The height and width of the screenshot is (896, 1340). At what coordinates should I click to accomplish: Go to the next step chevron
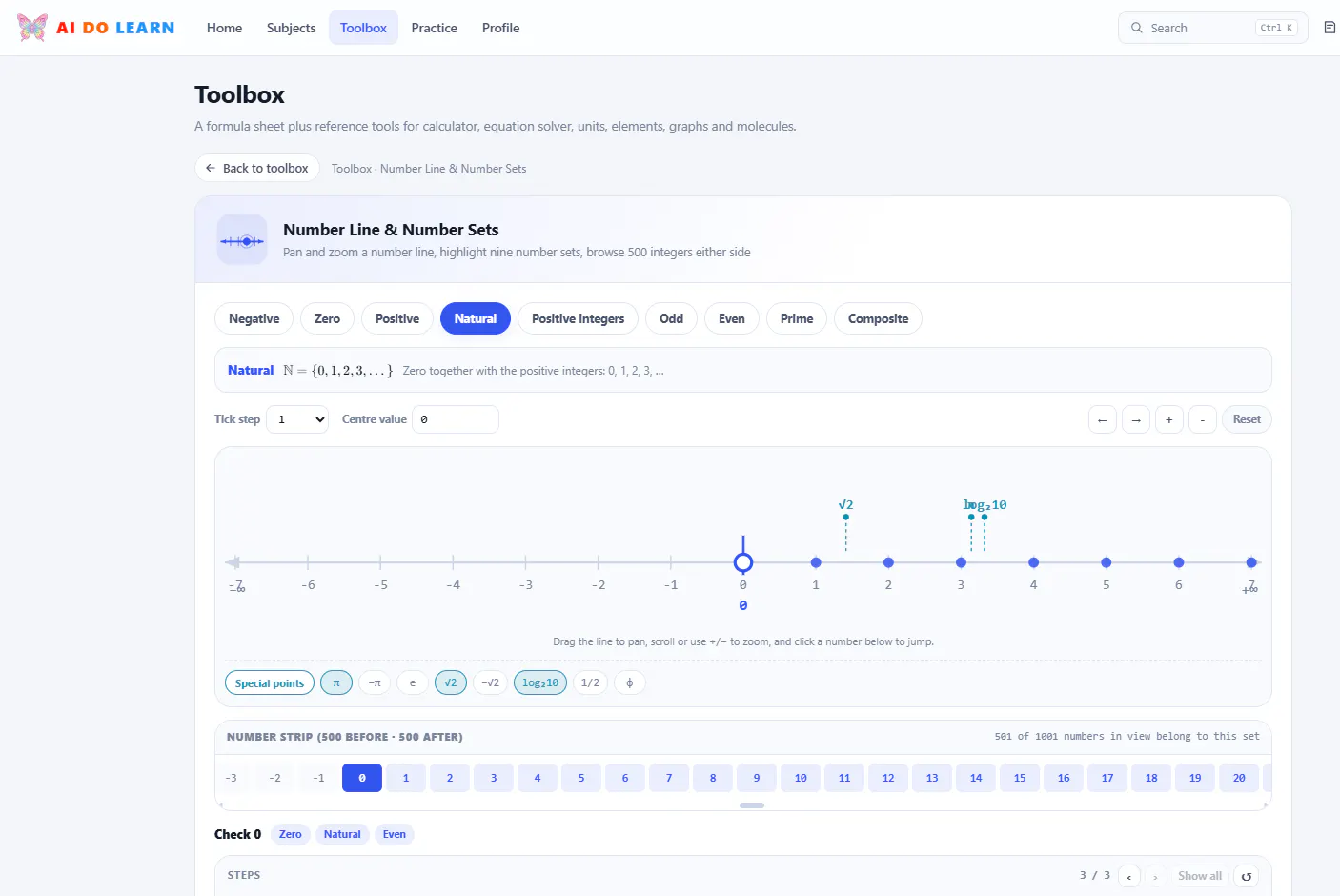(x=1155, y=876)
